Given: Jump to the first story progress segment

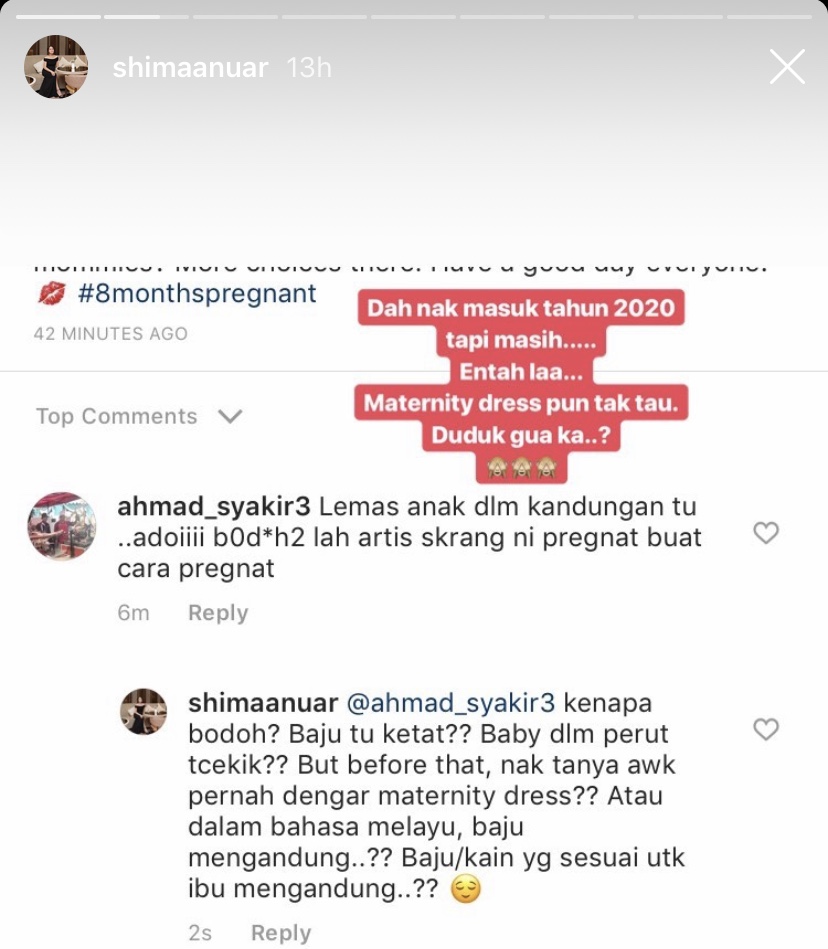Looking at the screenshot, I should [58, 17].
